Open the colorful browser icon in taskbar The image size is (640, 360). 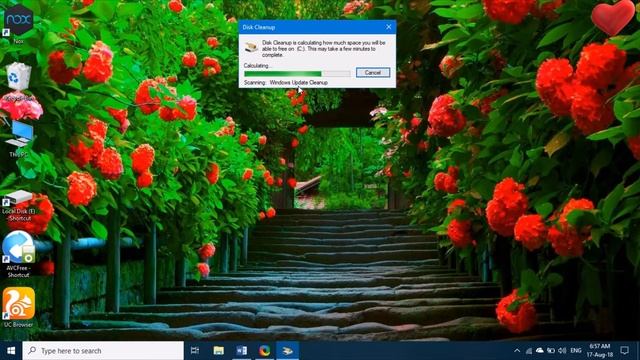click(264, 351)
